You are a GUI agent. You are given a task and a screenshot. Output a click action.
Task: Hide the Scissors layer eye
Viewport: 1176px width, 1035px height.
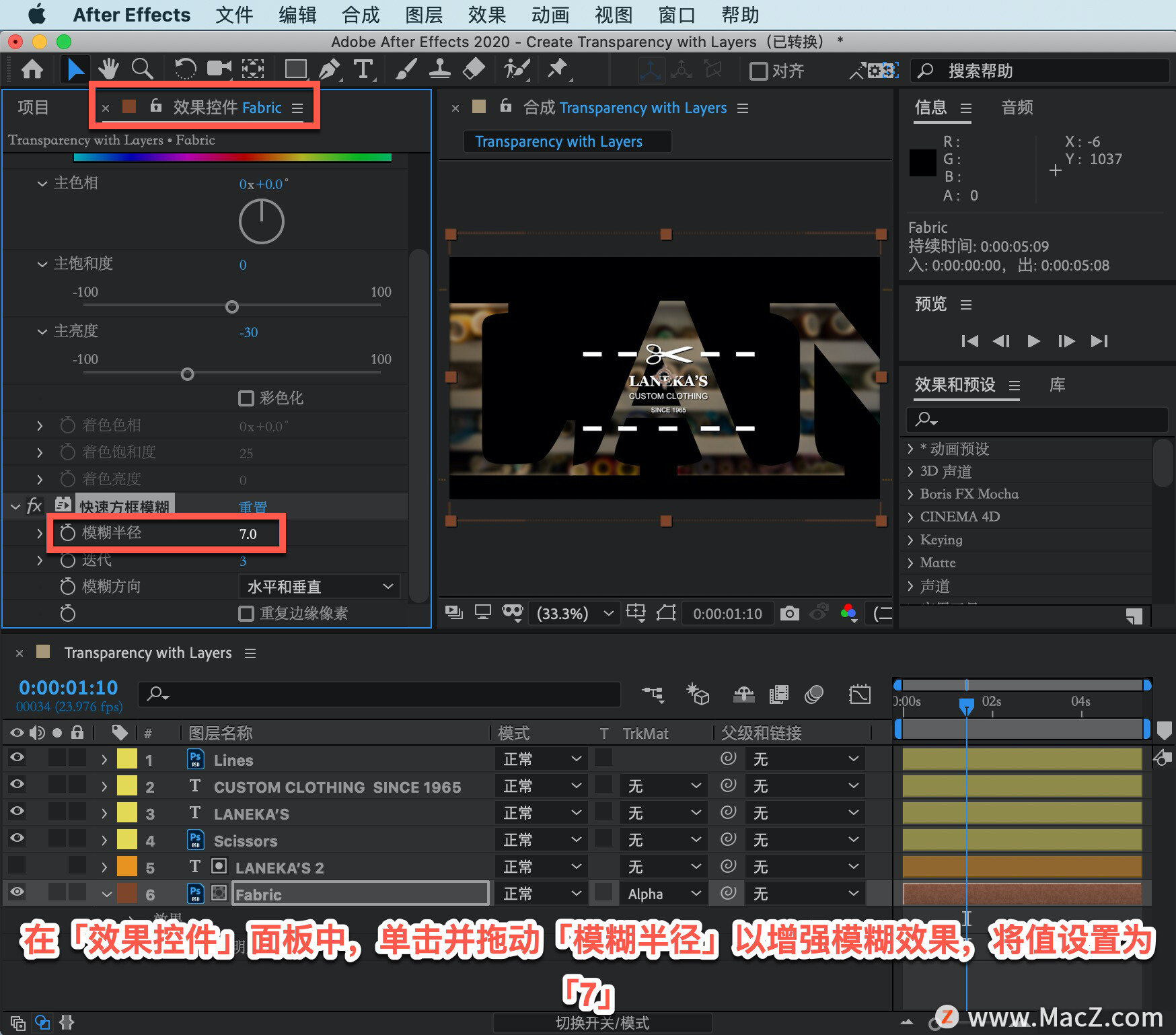click(x=17, y=838)
